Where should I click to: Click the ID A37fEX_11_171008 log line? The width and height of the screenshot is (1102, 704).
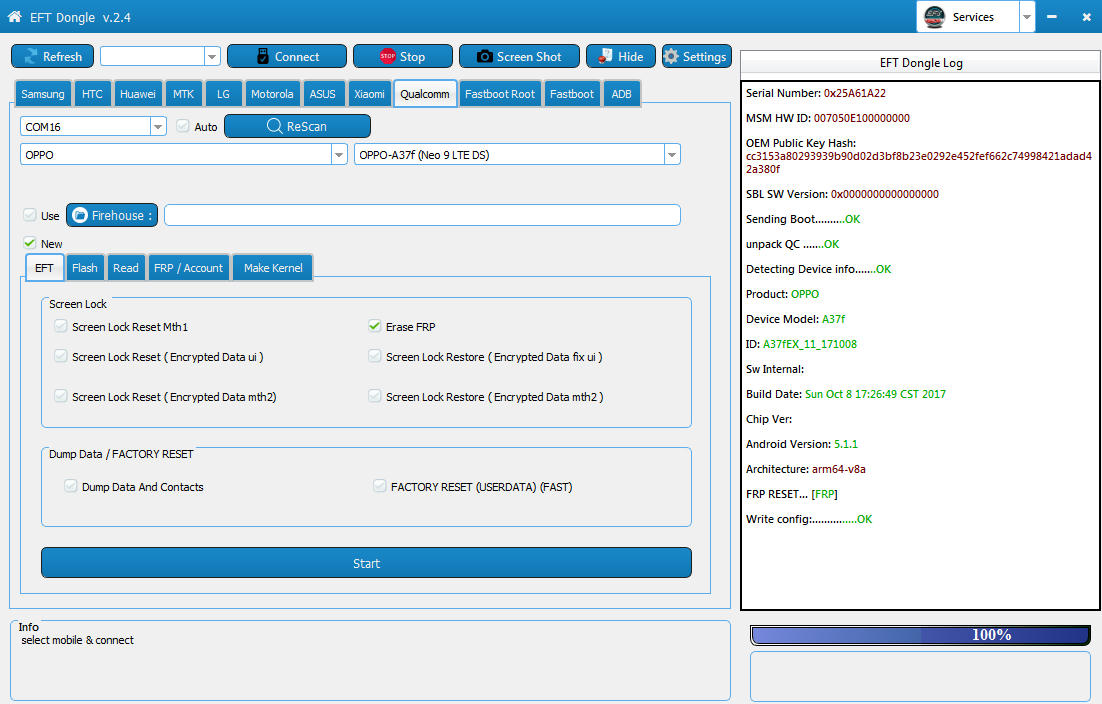click(801, 344)
